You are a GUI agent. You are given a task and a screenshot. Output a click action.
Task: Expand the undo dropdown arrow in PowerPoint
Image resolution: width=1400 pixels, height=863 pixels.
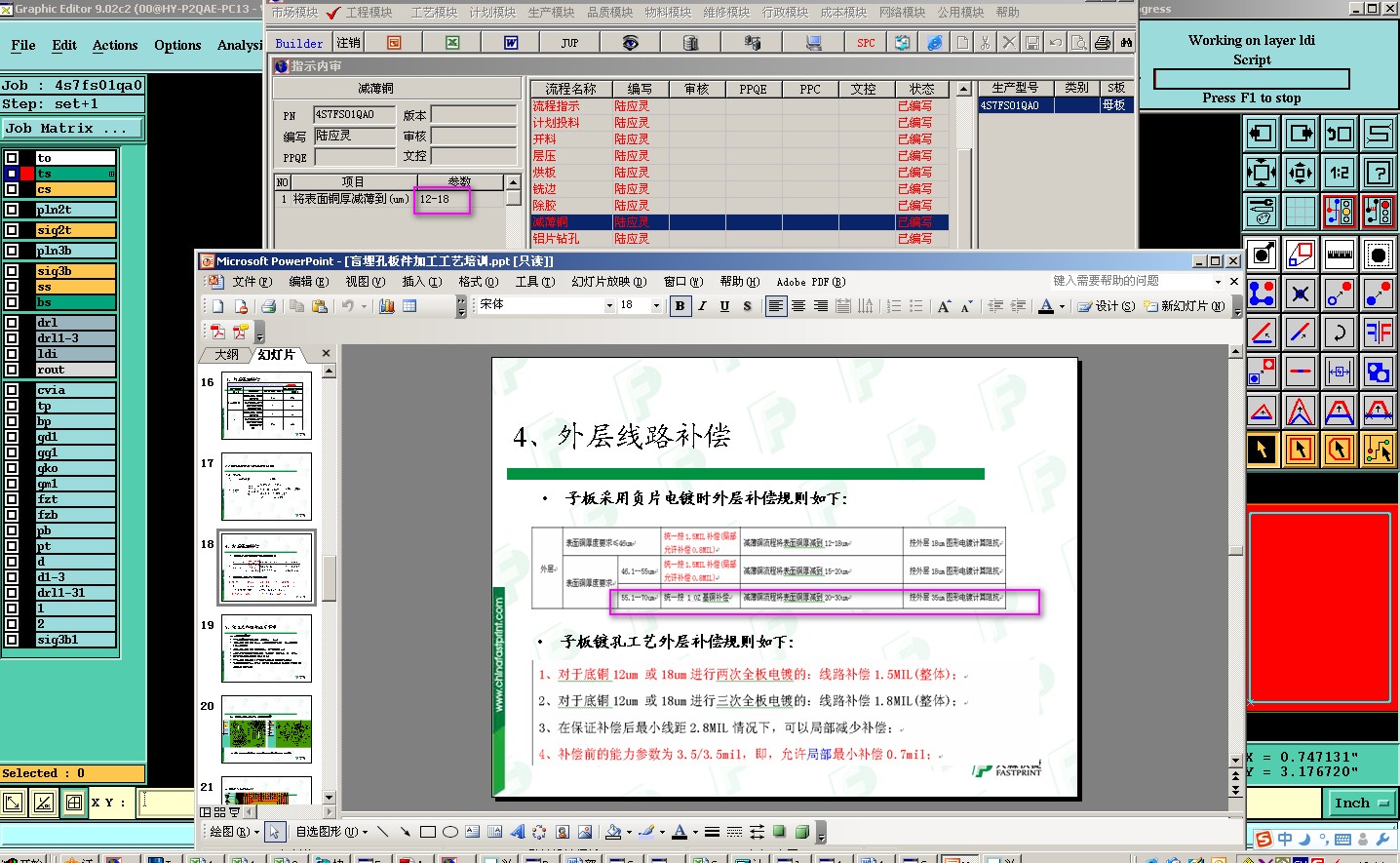pyautogui.click(x=363, y=305)
